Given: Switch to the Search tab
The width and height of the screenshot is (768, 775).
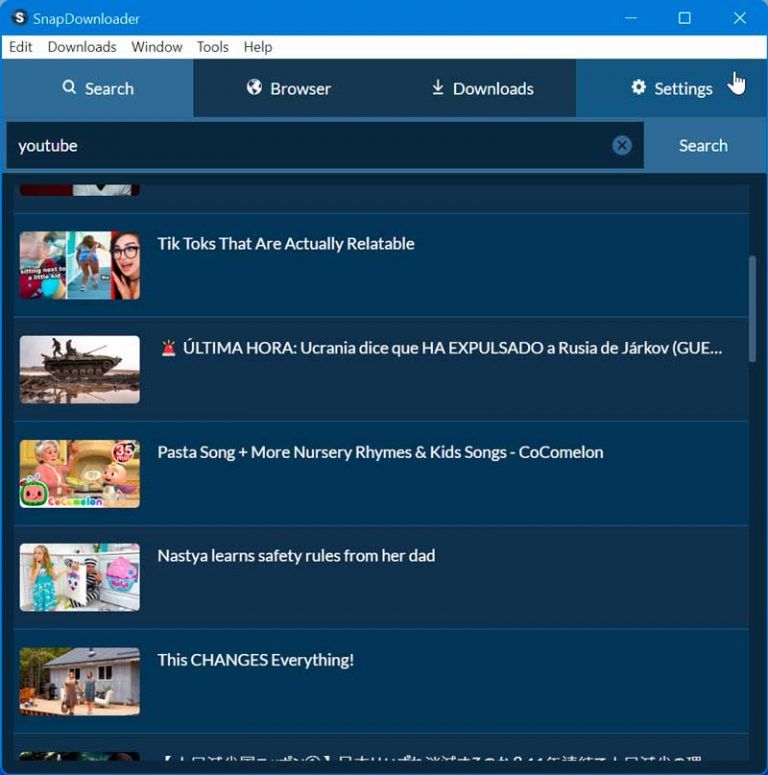Looking at the screenshot, I should [x=98, y=88].
